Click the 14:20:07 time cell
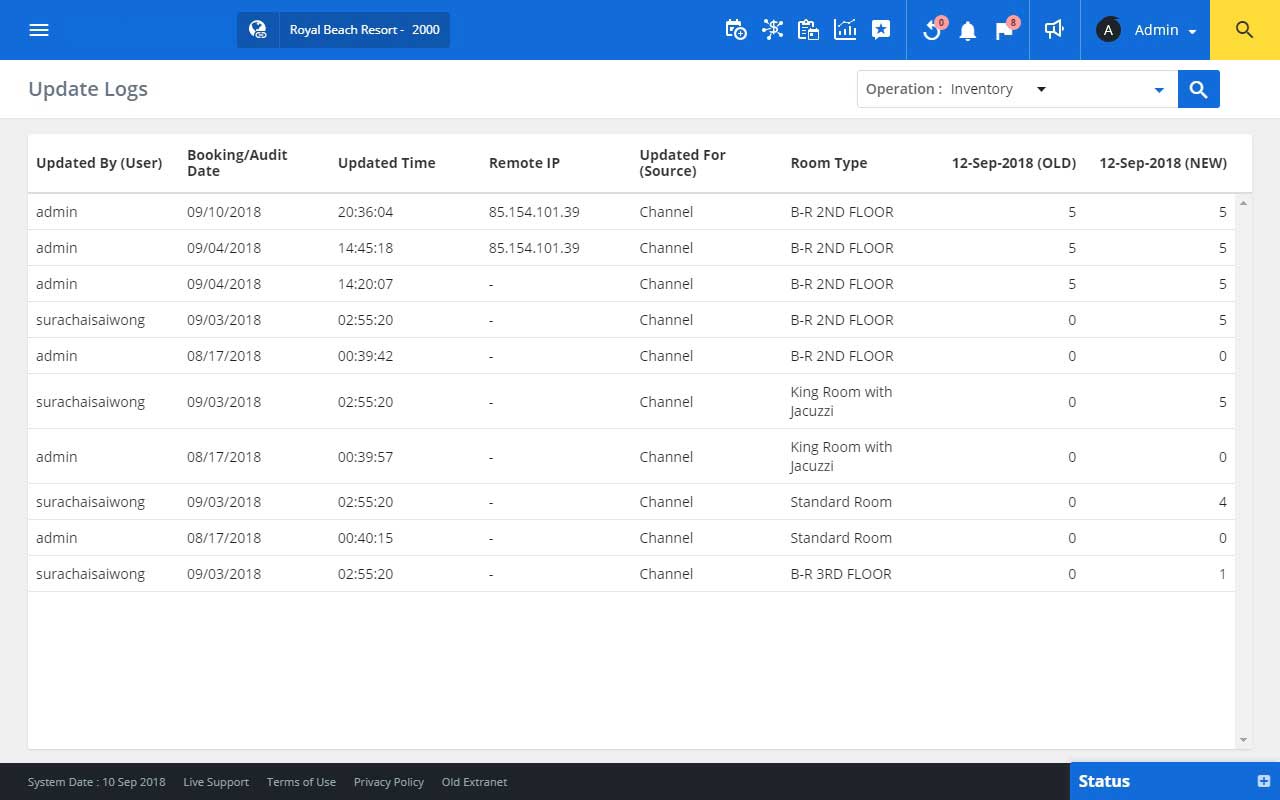Screen dimensions: 1280x800 point(366,284)
